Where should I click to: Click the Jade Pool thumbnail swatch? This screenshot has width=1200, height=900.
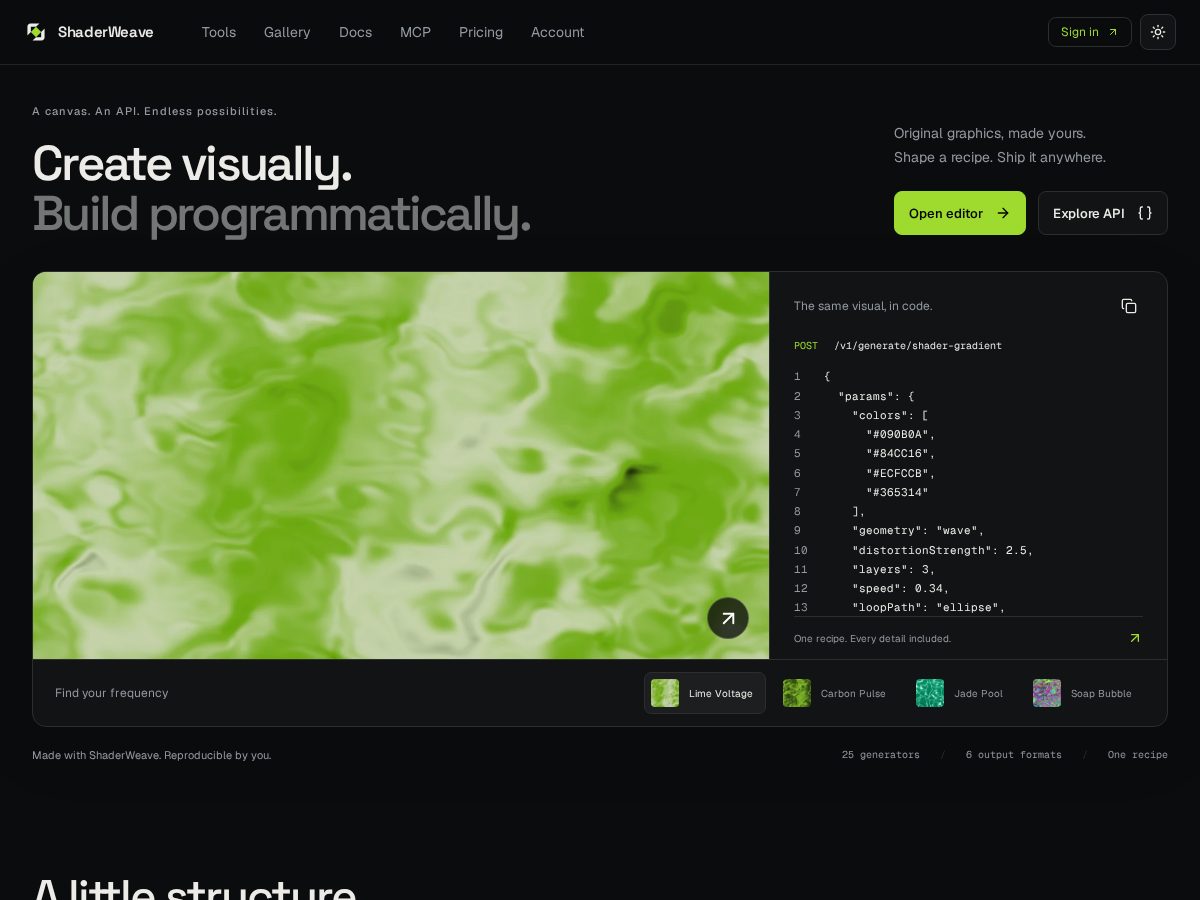930,693
